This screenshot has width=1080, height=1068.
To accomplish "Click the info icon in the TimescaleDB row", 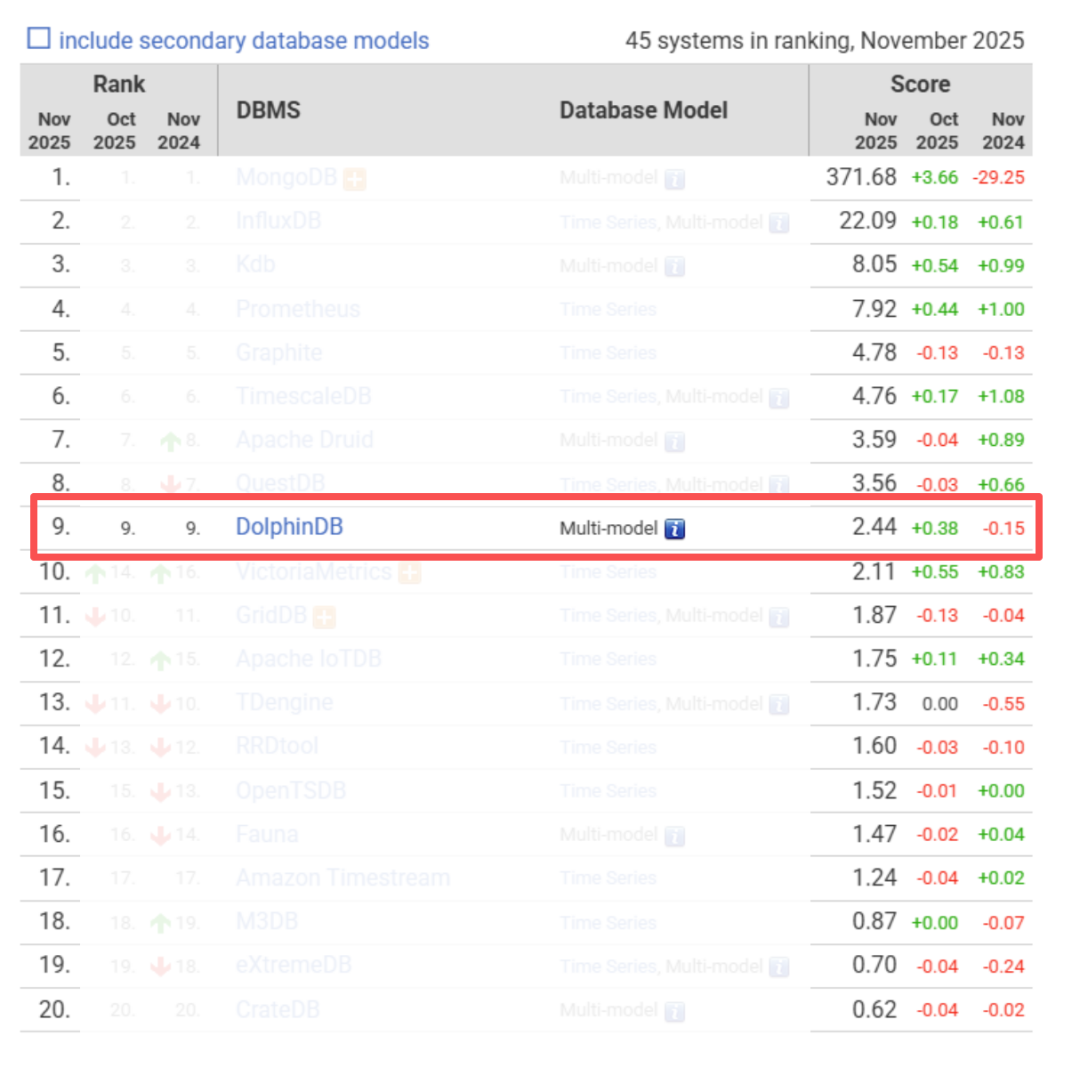I will [779, 397].
